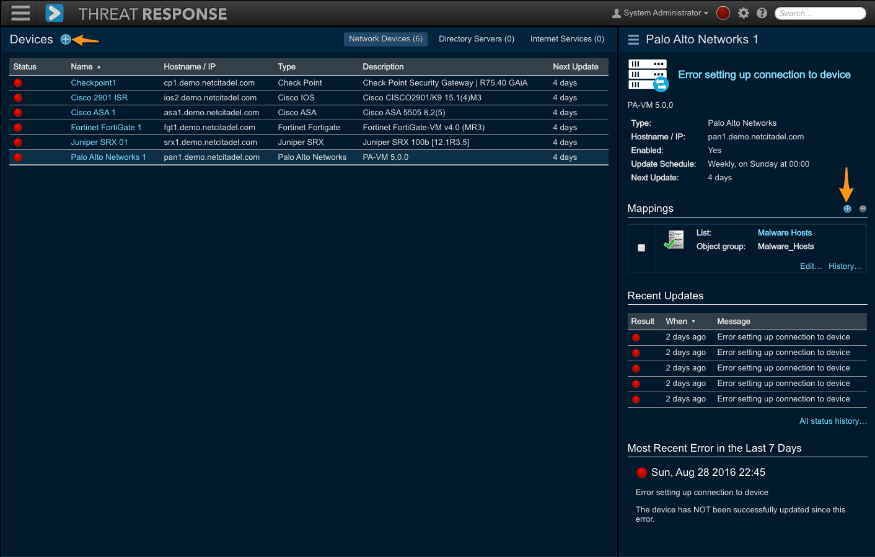Switch to Directory Servers tab

(476, 39)
